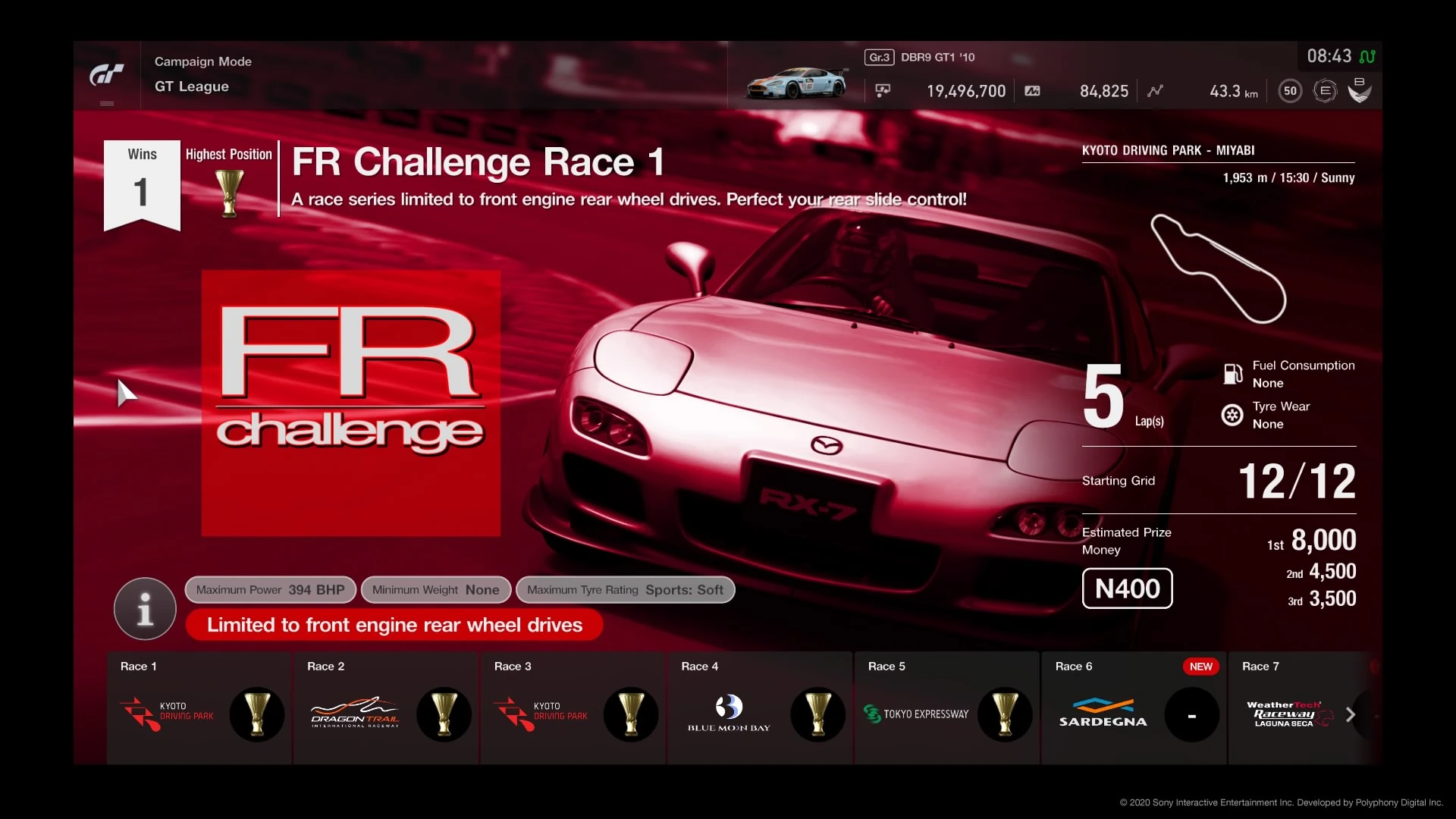Click the mileage points icon
This screenshot has width=1456, height=819.
click(1032, 91)
